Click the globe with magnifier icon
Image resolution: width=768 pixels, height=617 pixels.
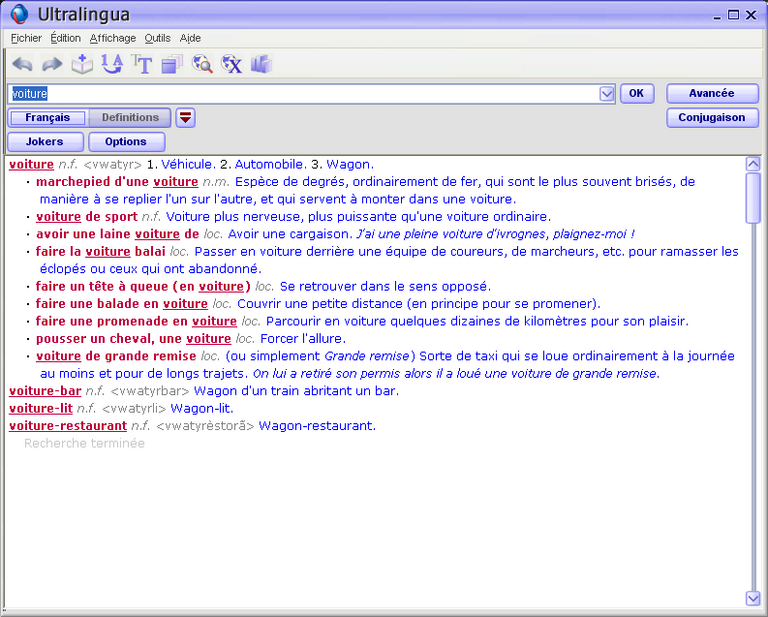(202, 64)
